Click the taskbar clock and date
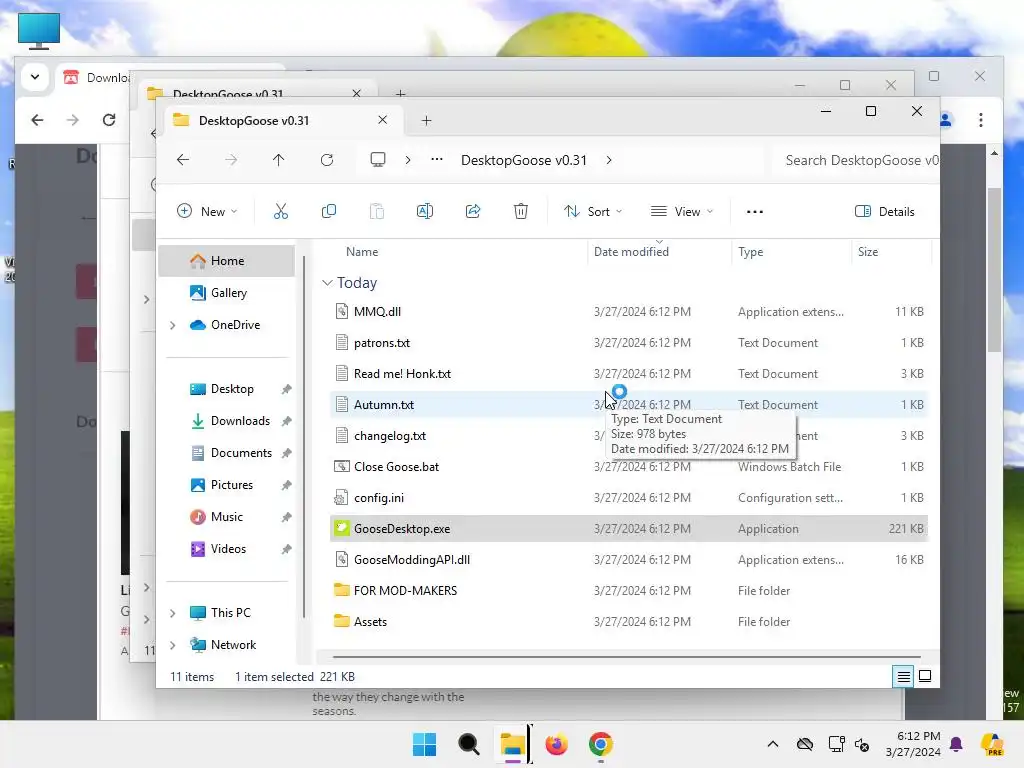 click(913, 744)
